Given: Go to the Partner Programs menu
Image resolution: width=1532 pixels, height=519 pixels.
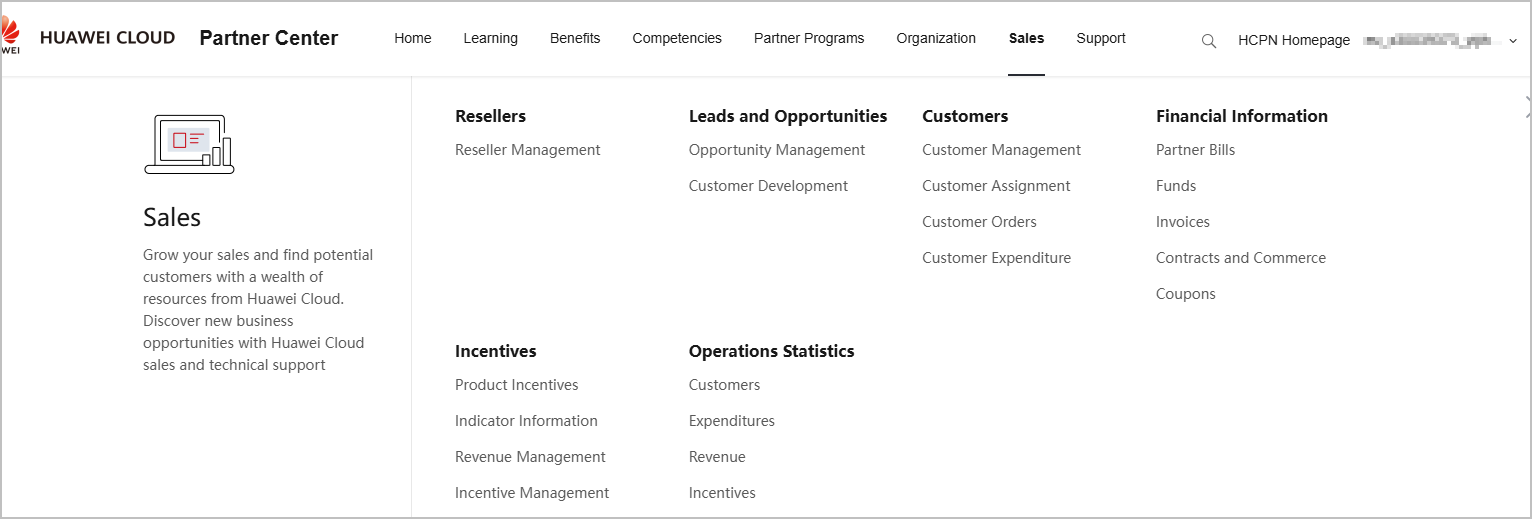Looking at the screenshot, I should 809,38.
